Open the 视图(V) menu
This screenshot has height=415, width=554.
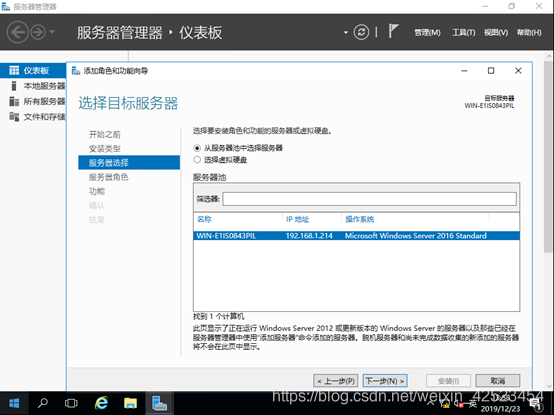496,32
